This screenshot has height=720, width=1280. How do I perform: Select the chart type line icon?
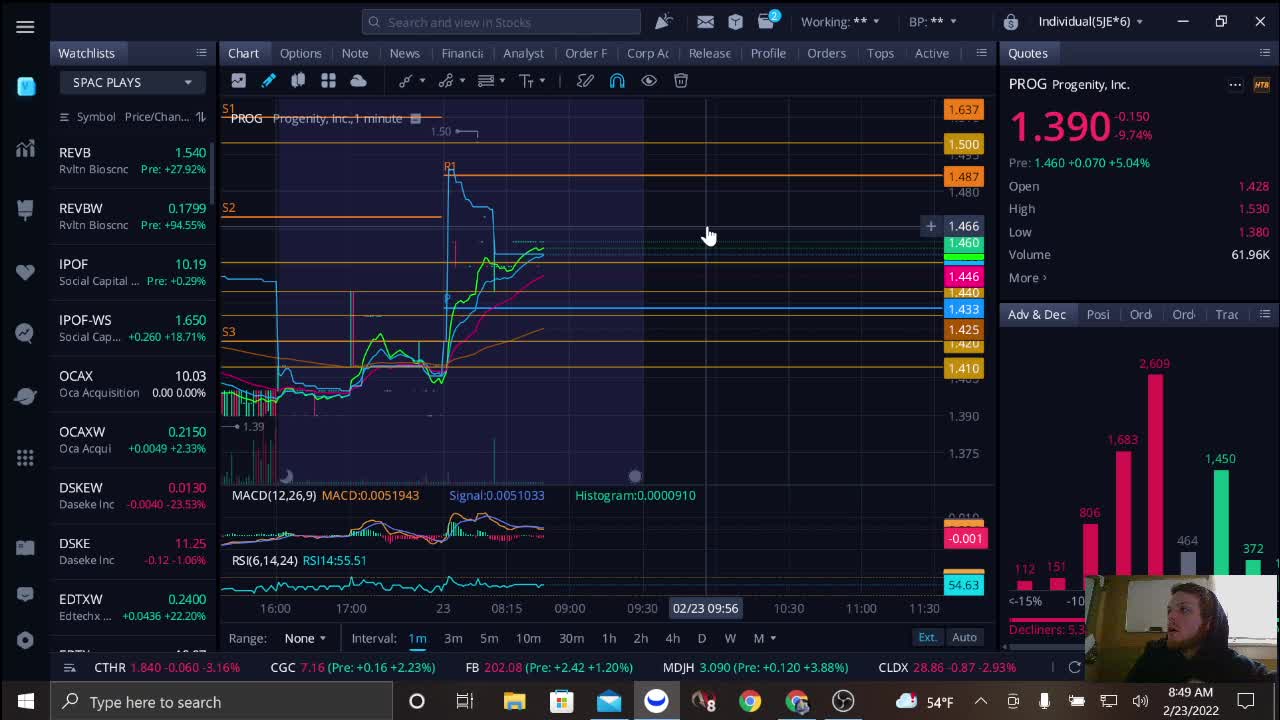[238, 81]
